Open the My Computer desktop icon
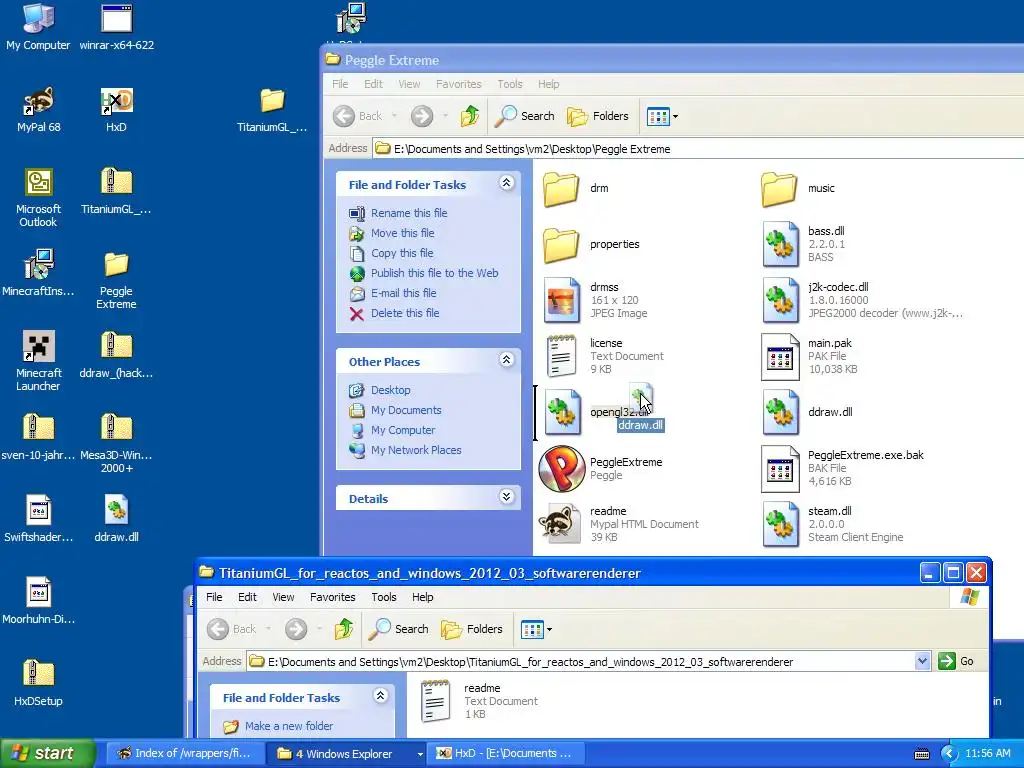Image resolution: width=1024 pixels, height=768 pixels. tap(38, 26)
